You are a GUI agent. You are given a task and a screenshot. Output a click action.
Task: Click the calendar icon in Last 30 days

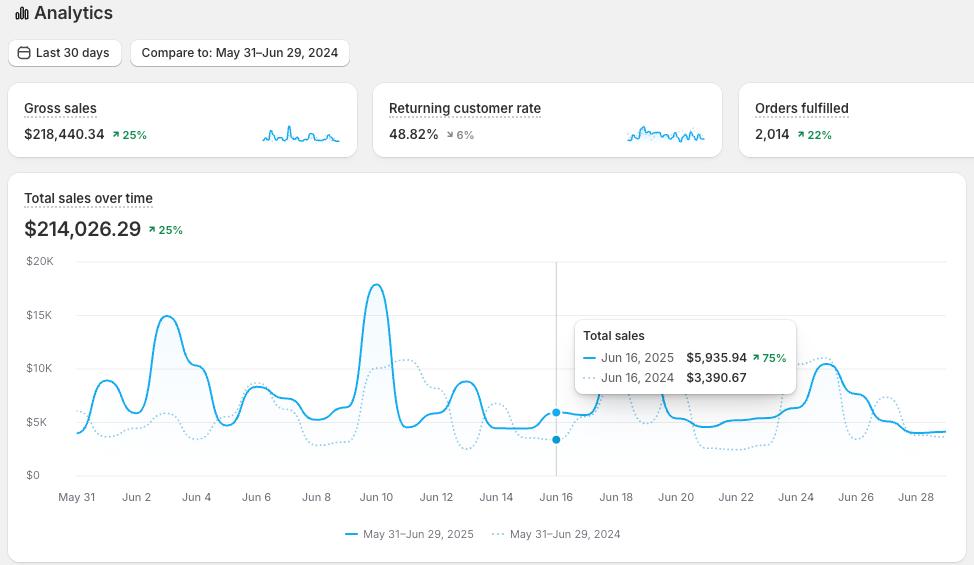tap(24, 53)
